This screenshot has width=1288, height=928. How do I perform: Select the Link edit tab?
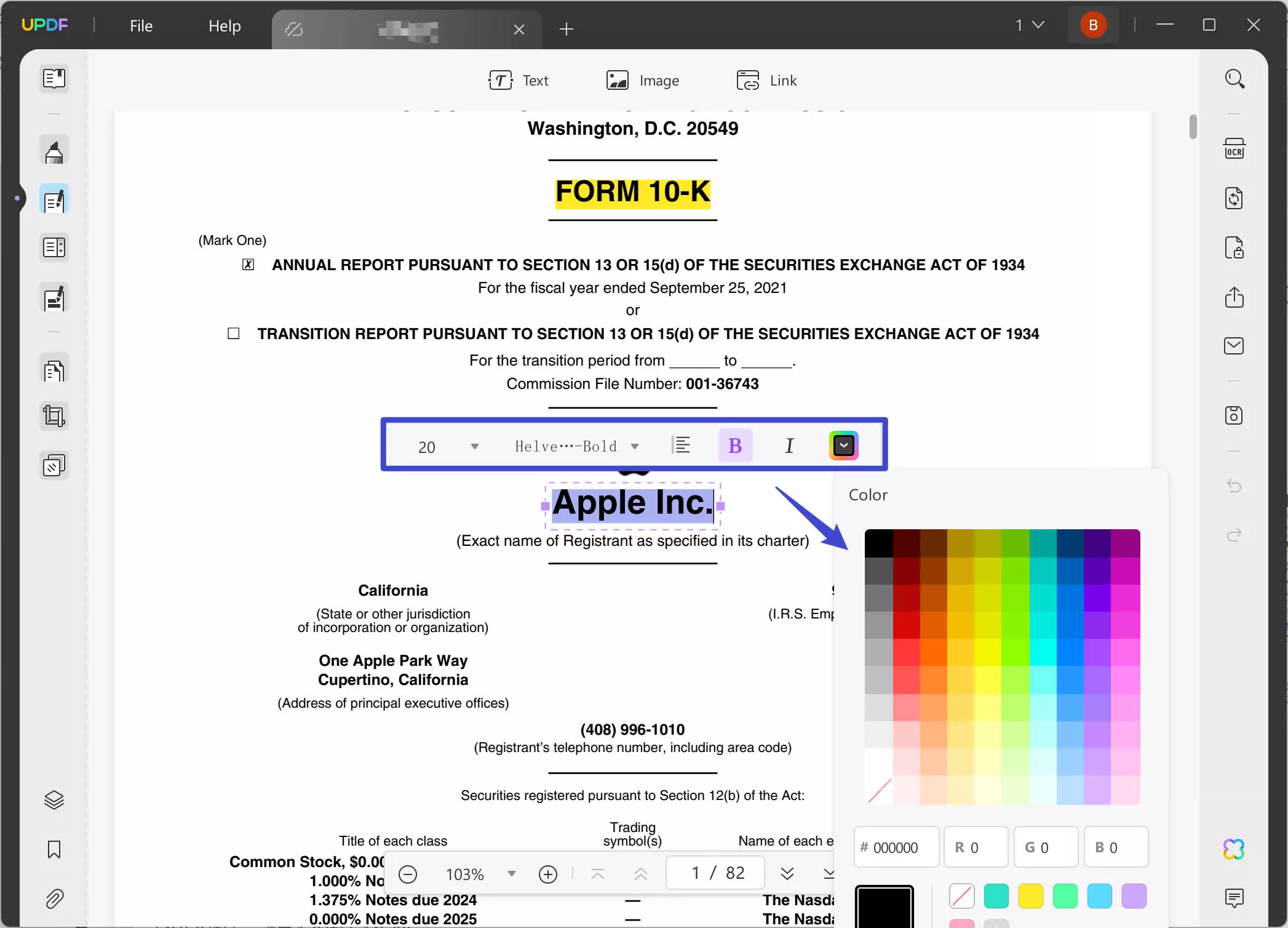coord(766,81)
